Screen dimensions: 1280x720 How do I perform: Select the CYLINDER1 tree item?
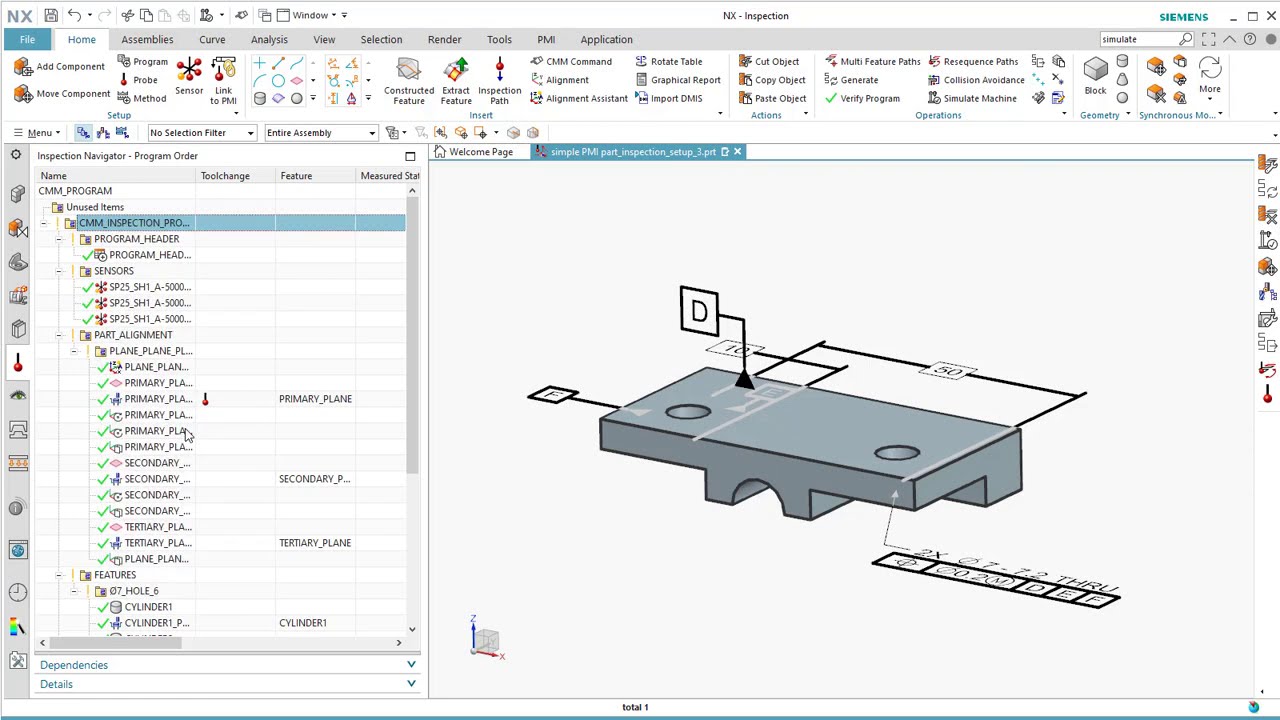148,607
